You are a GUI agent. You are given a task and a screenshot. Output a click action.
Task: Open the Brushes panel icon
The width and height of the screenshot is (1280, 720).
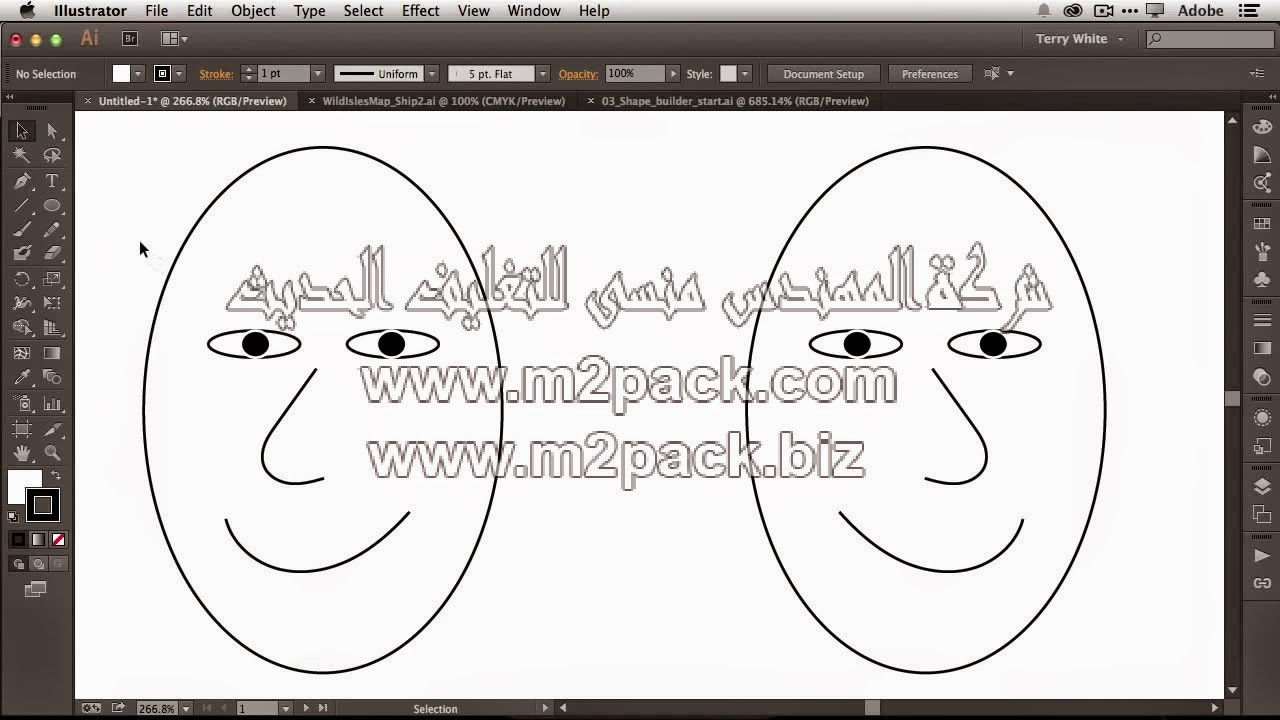[1262, 252]
